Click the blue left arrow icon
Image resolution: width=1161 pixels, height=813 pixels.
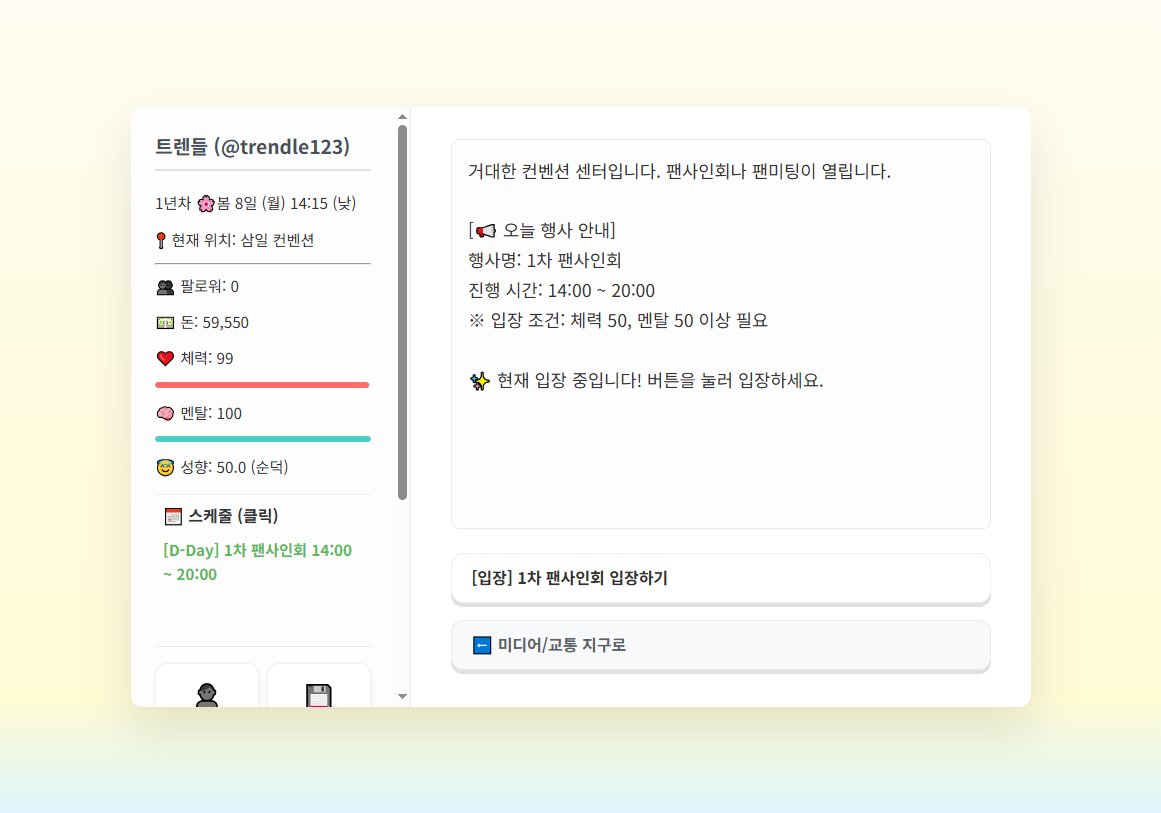tap(482, 646)
